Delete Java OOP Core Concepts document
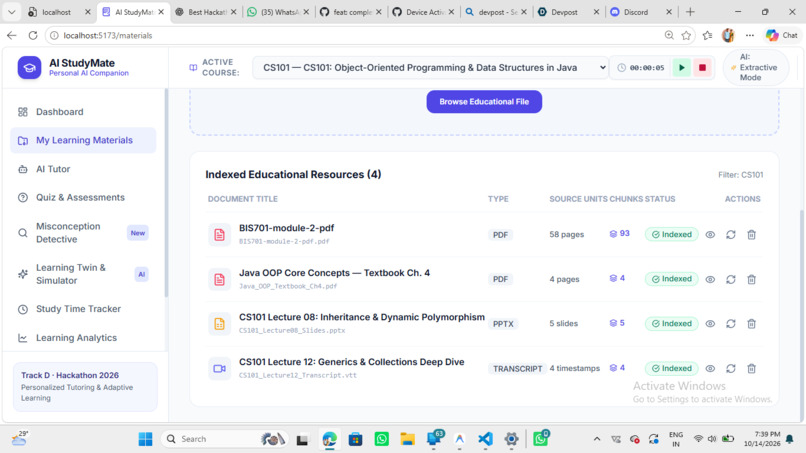The height and width of the screenshot is (453, 806). (751, 279)
